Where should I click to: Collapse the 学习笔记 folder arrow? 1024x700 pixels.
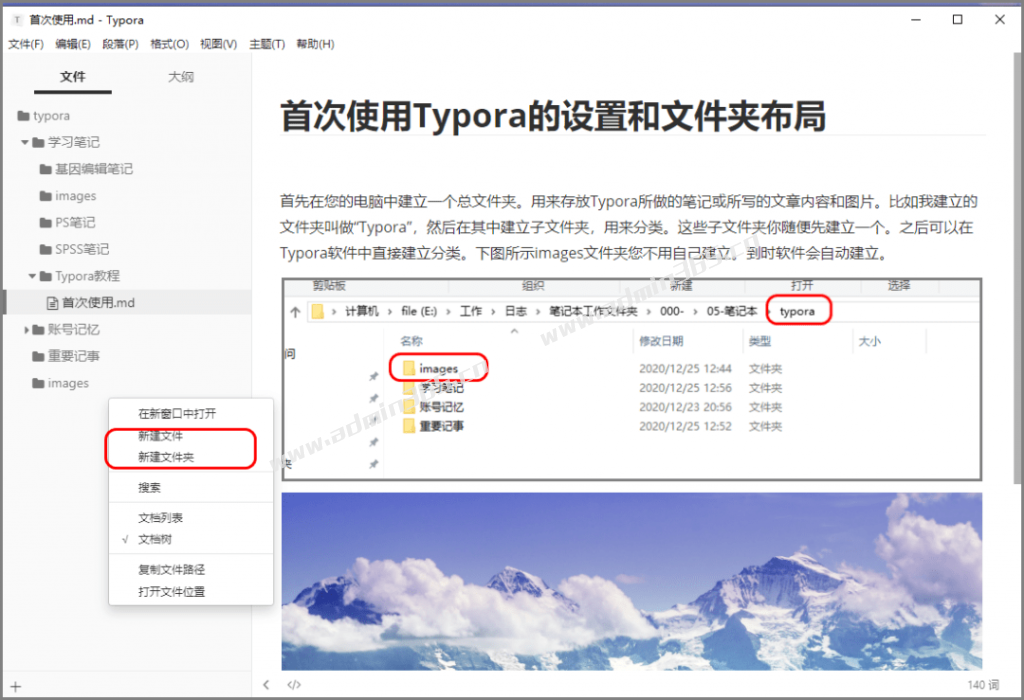(x=24, y=142)
